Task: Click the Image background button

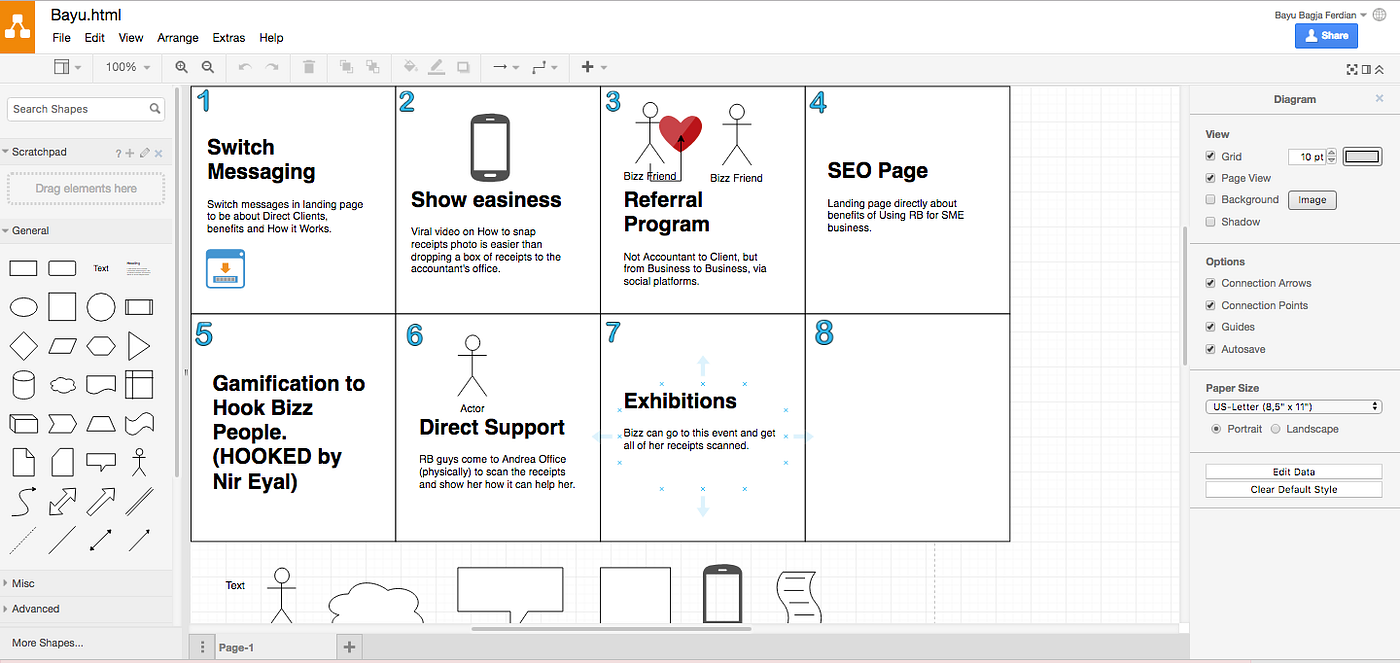Action: (x=1312, y=200)
